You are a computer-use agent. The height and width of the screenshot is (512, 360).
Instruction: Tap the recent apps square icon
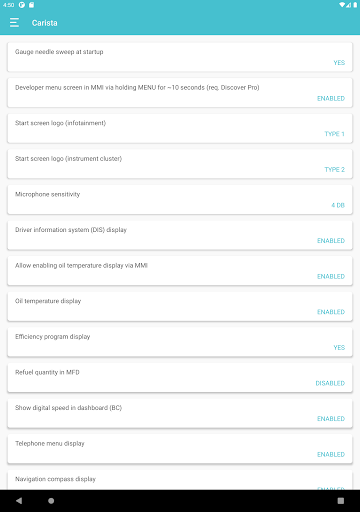(x=341, y=501)
